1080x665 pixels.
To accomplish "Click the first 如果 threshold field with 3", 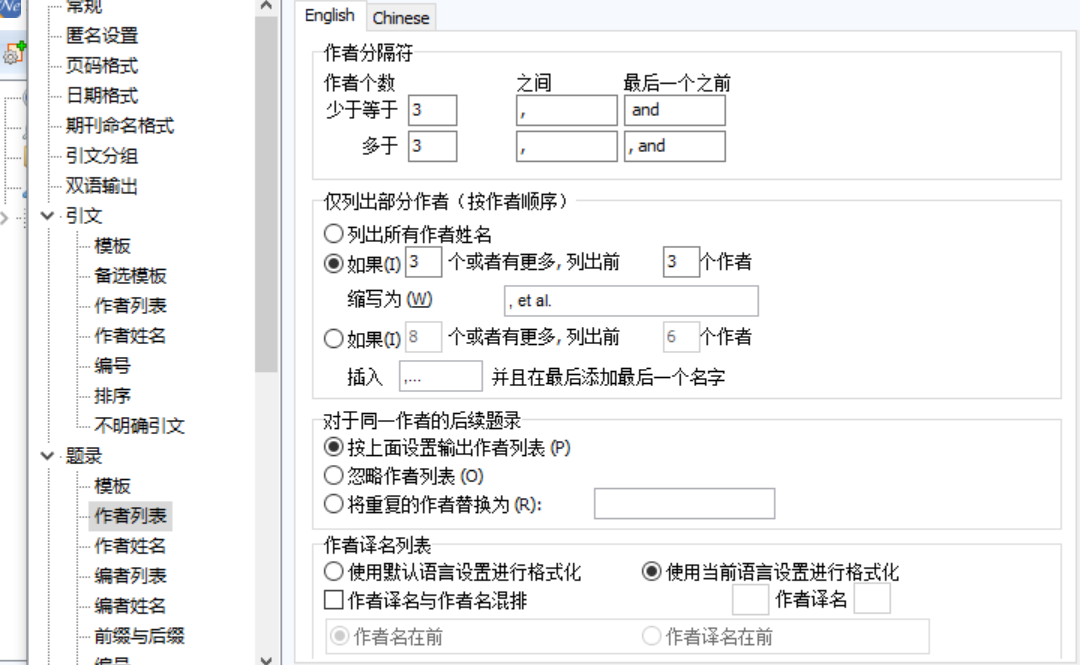I will point(424,262).
